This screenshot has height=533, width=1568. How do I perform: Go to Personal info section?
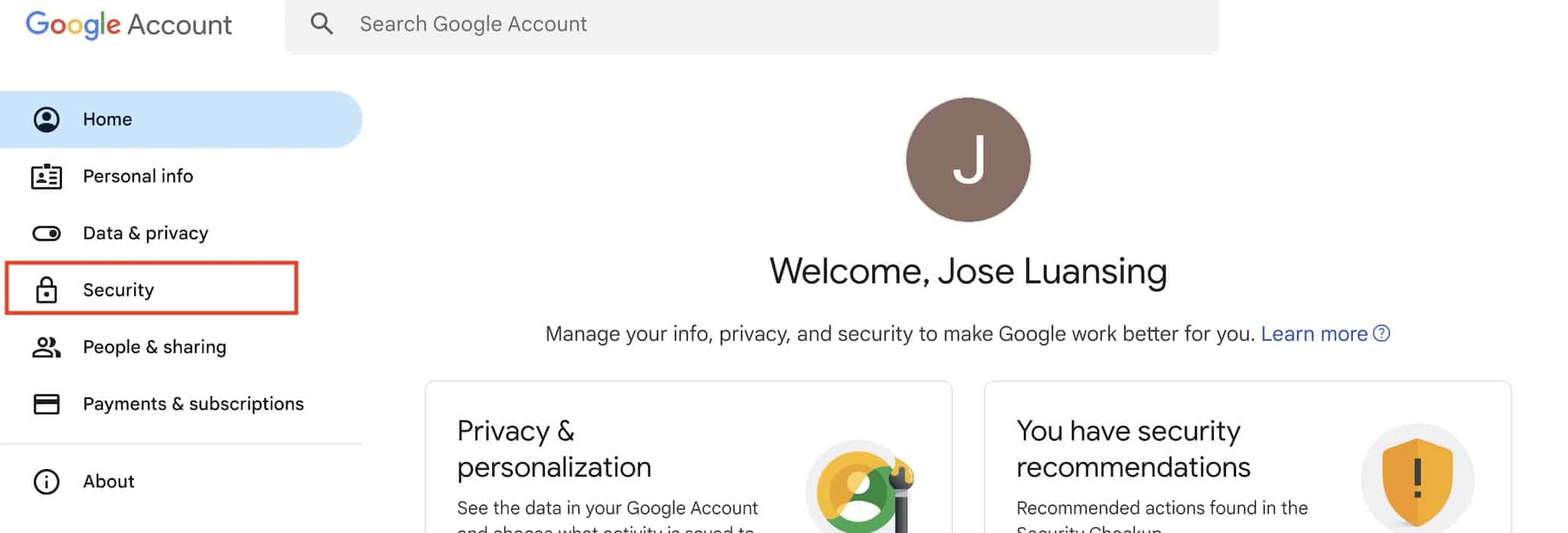pos(138,177)
